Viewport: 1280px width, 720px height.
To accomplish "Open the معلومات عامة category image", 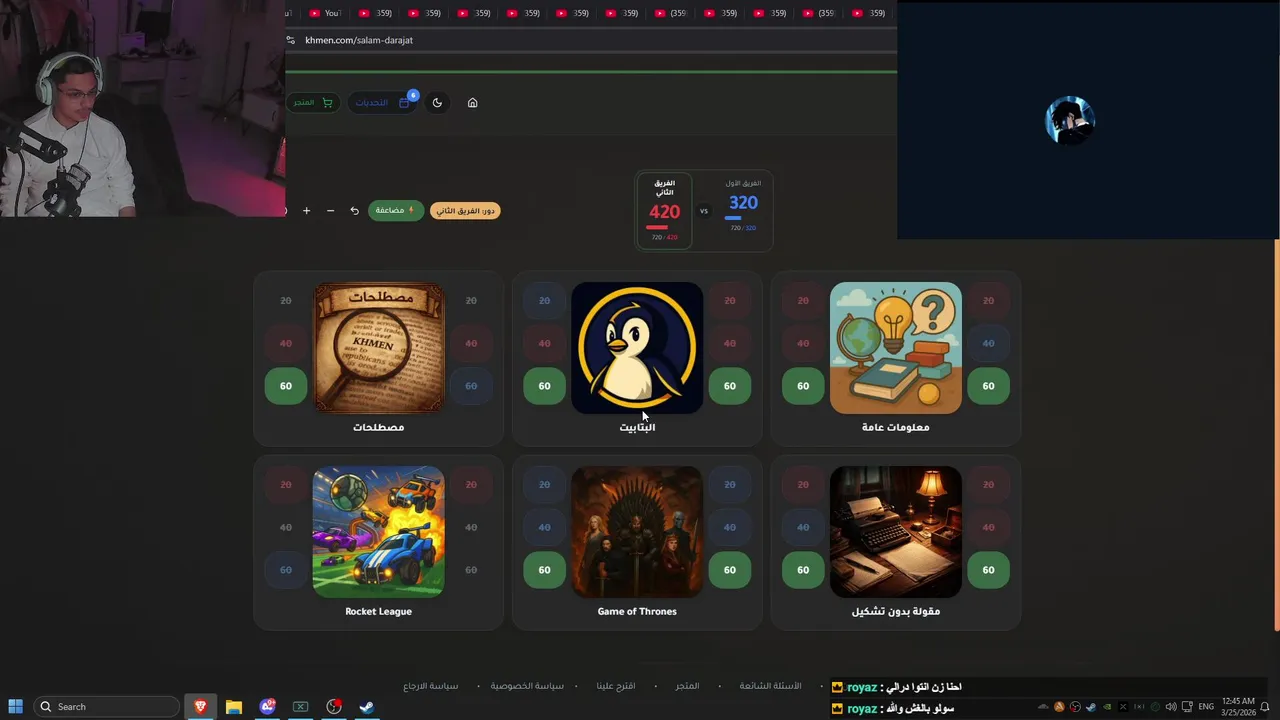I will (895, 347).
